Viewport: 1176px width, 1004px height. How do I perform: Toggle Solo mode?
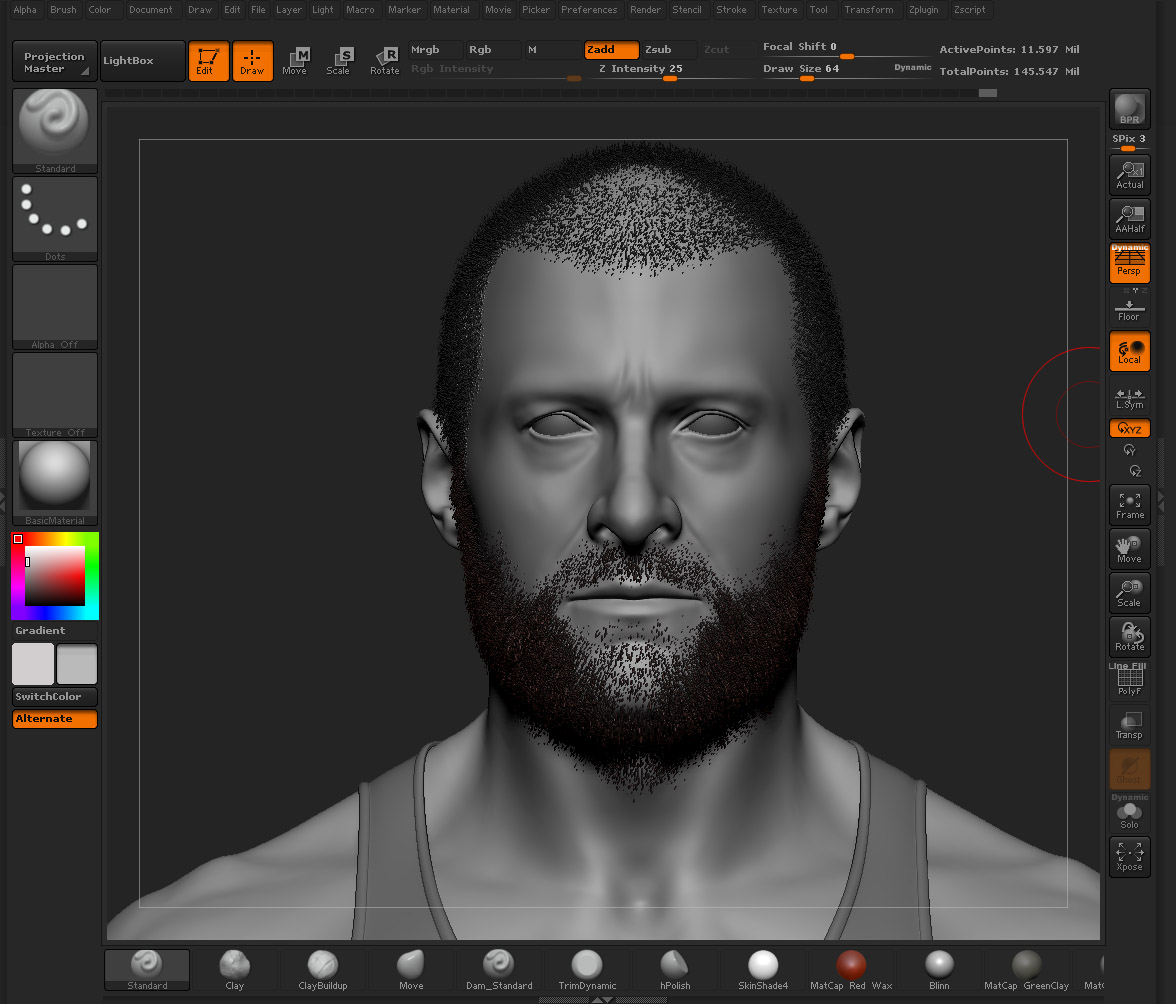tap(1130, 814)
